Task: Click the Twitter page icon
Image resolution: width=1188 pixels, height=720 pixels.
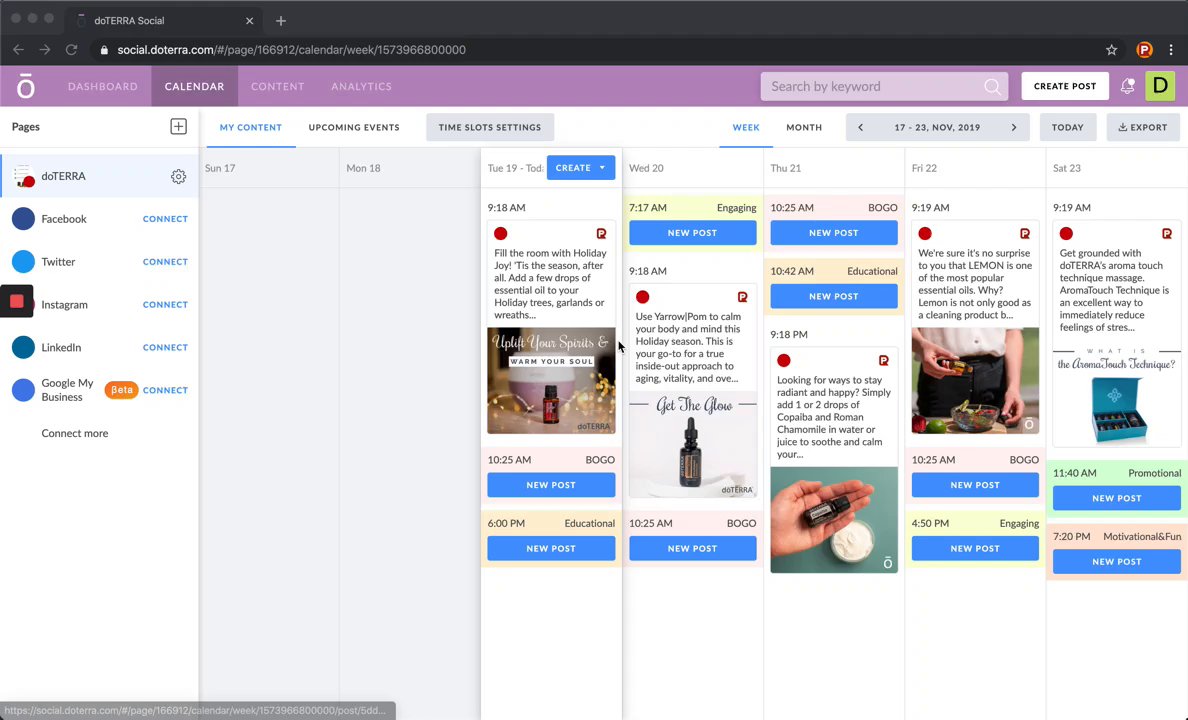Action: [23, 261]
